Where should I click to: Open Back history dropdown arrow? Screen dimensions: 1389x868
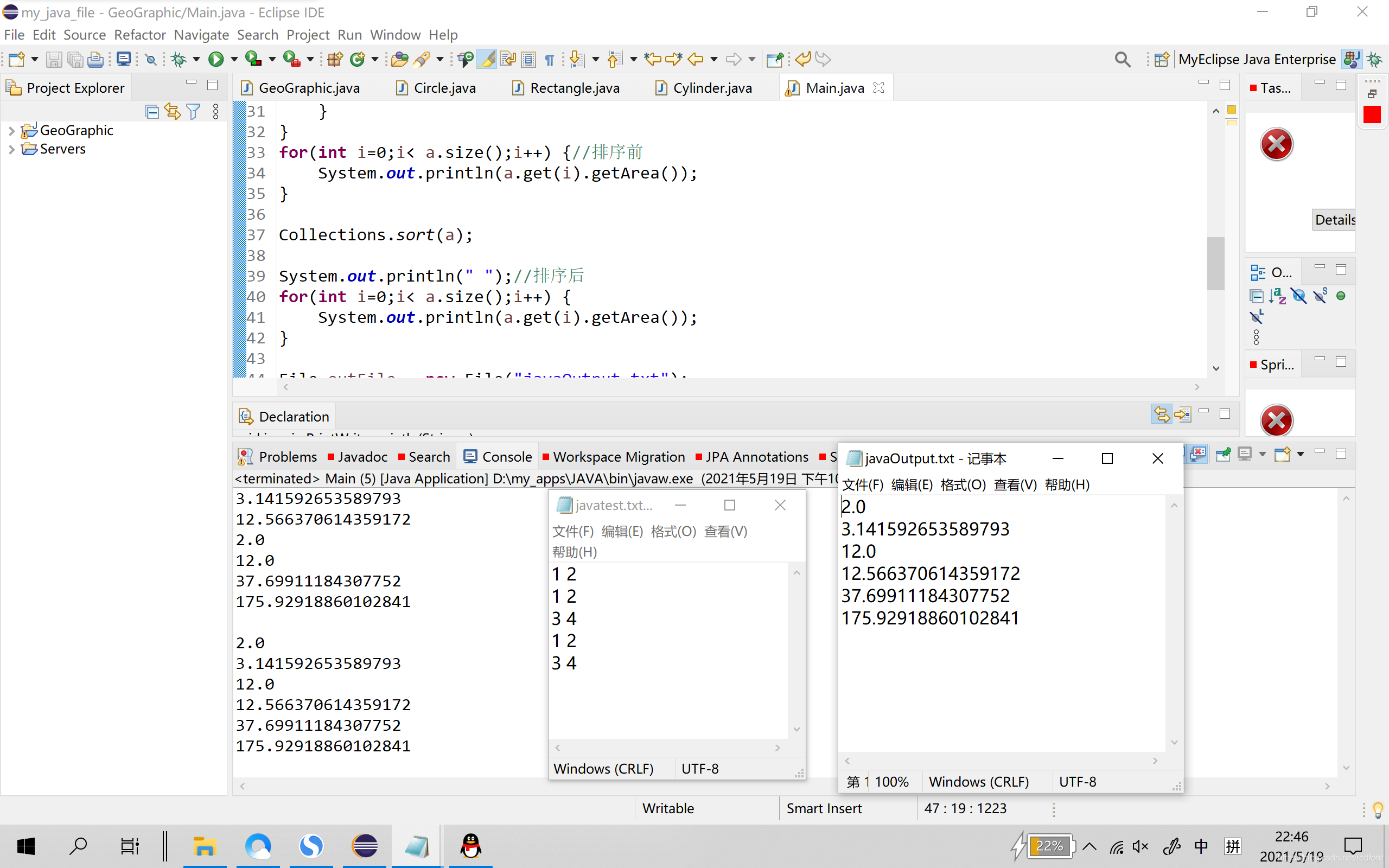pos(713,59)
